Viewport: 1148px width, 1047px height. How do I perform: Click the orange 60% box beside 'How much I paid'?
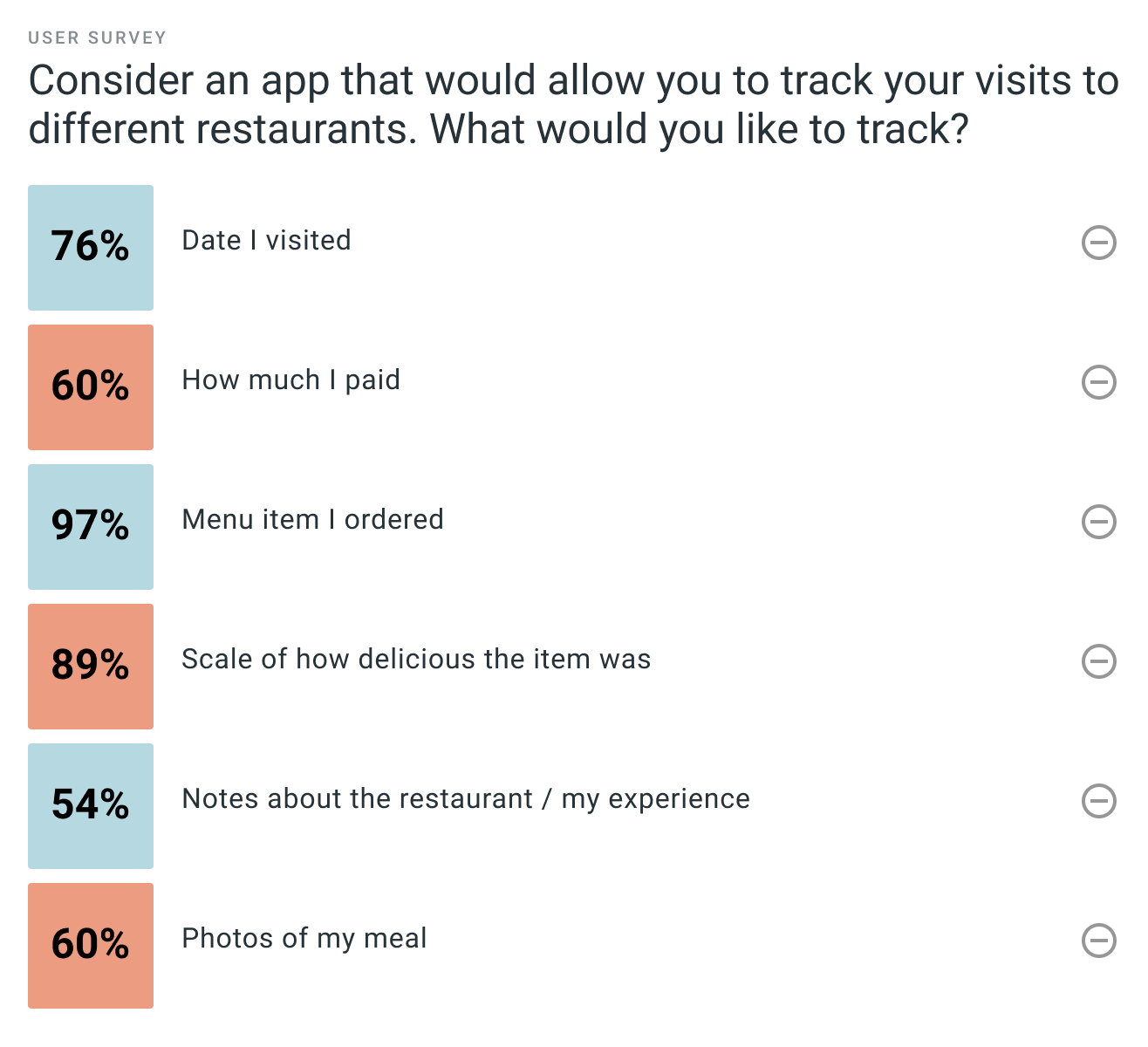[91, 387]
